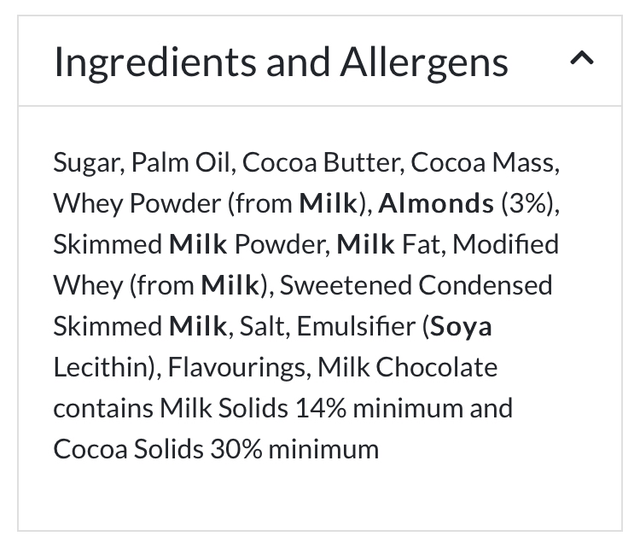
Task: Click the "Whey Powder" ingredient text
Action: click(136, 204)
